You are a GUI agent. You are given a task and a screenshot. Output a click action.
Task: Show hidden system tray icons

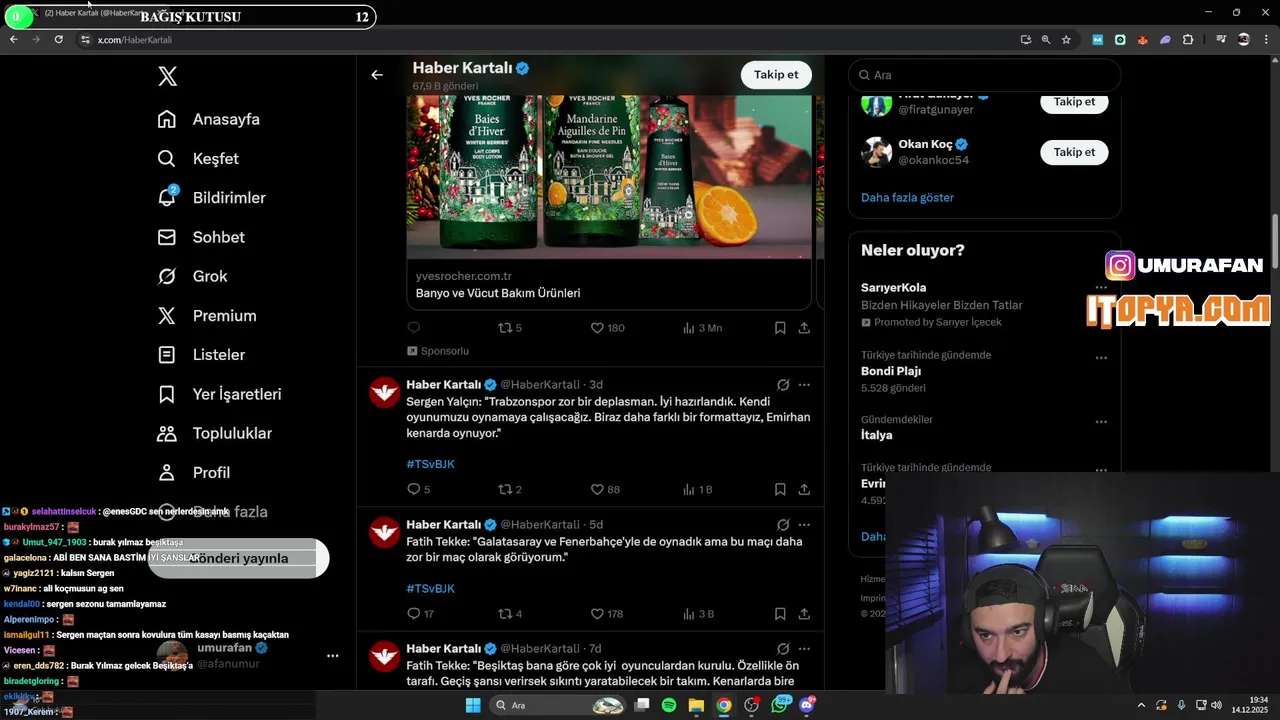click(1141, 705)
